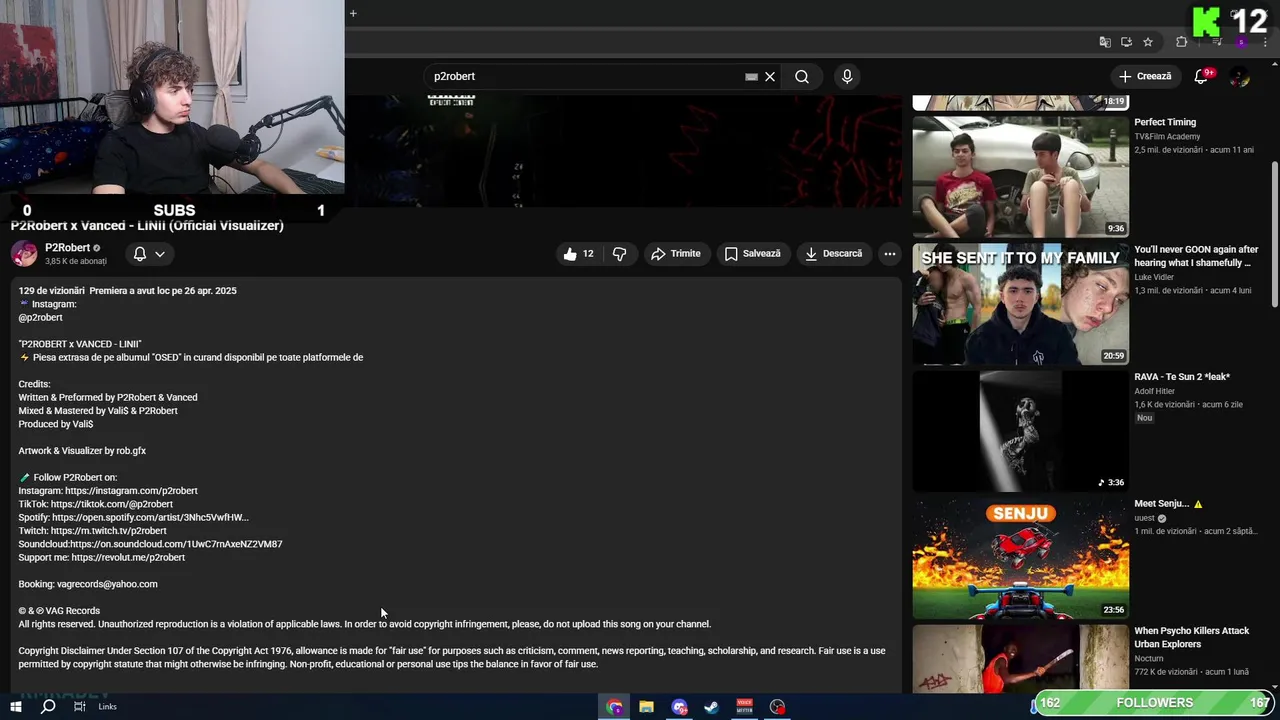Open RAVA - Te Sun 2 *leak* title
Image resolution: width=1280 pixels, height=720 pixels.
tap(1182, 377)
